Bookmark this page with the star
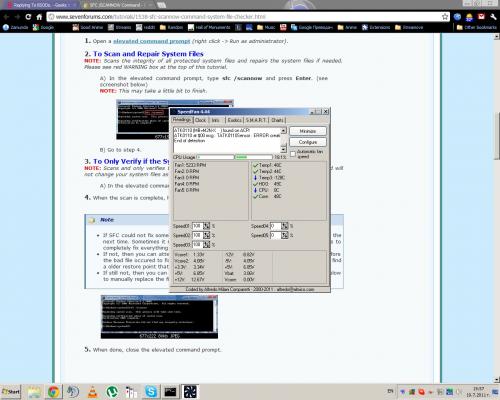 point(445,17)
